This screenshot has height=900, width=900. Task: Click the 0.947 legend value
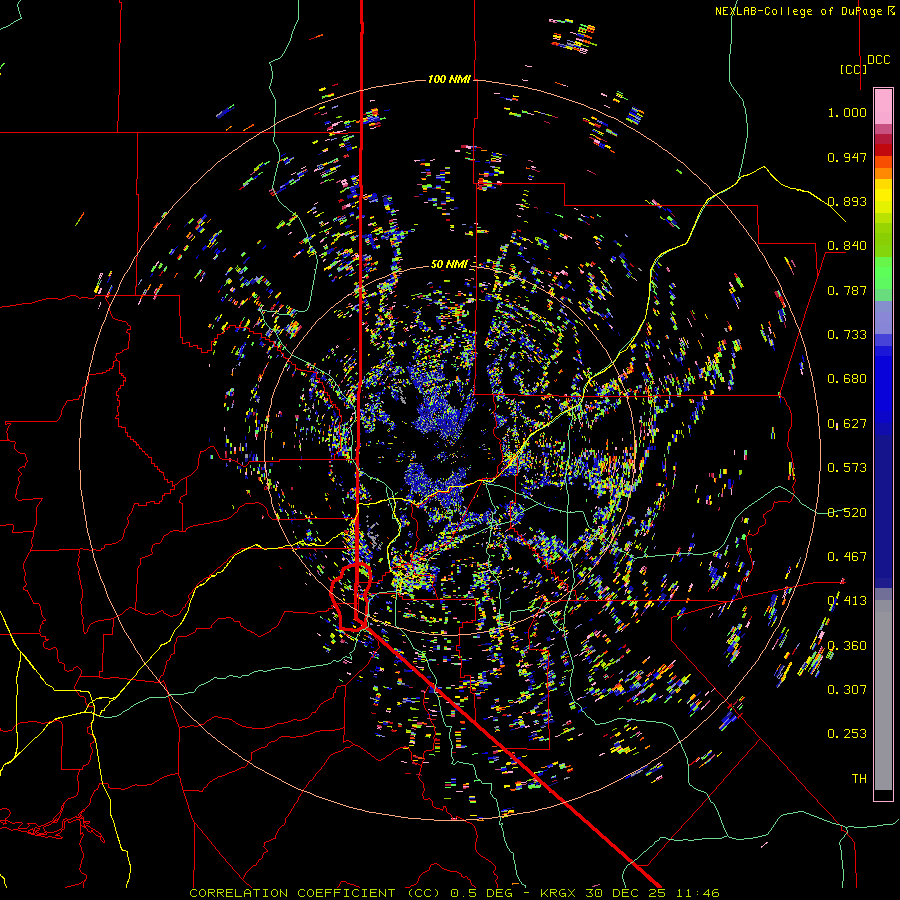point(847,157)
